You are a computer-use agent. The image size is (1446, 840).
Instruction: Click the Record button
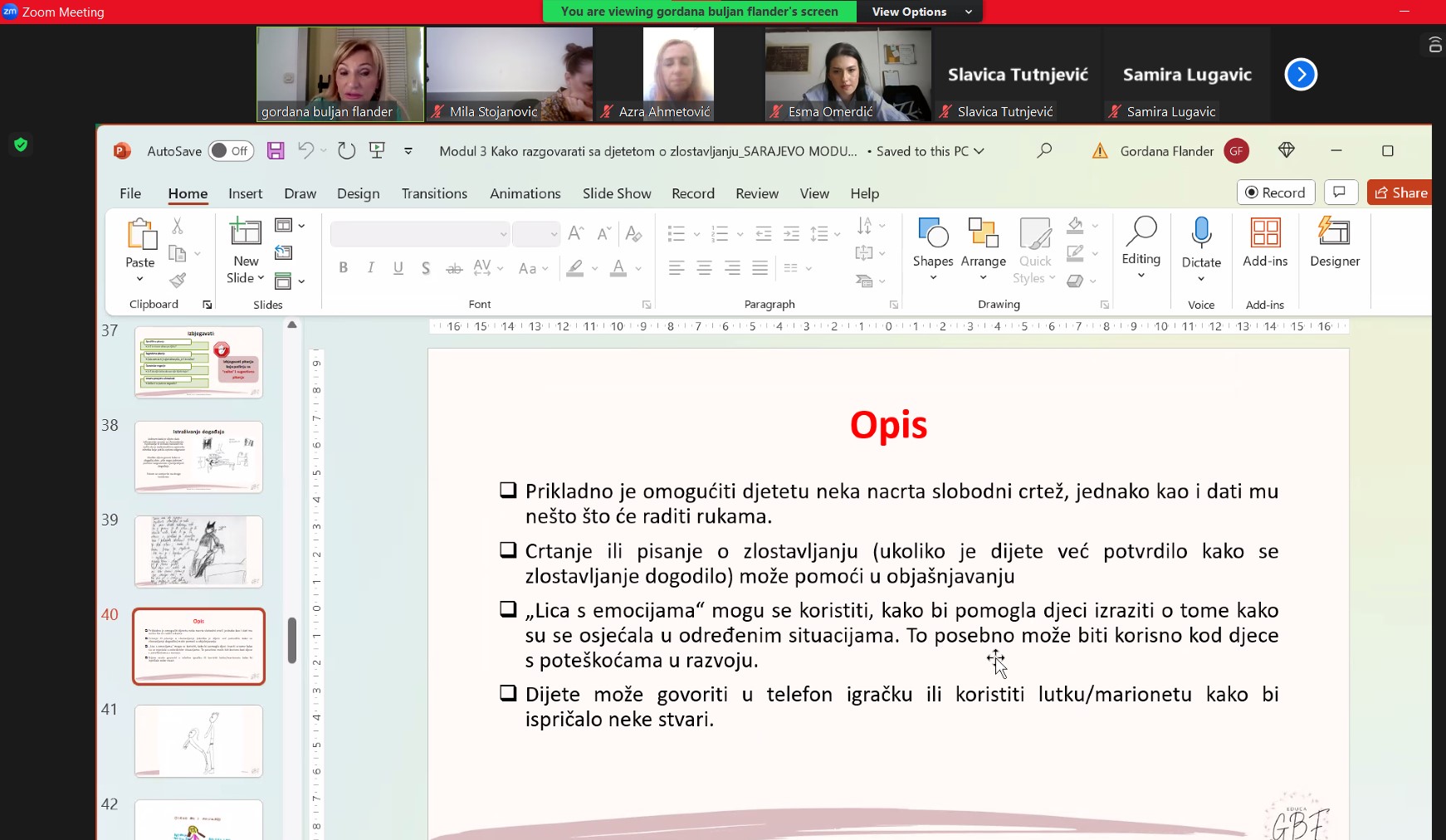(1275, 193)
